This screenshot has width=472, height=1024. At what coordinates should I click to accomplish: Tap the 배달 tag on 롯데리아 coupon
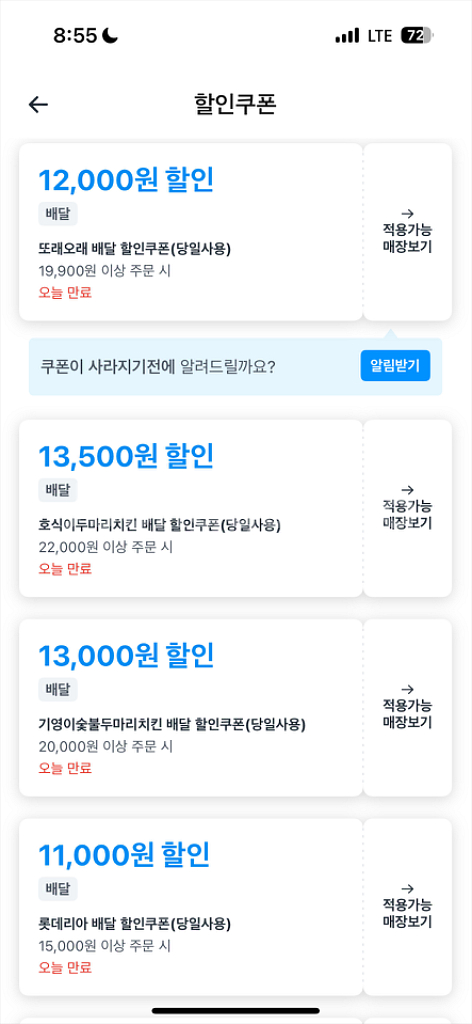click(x=58, y=889)
